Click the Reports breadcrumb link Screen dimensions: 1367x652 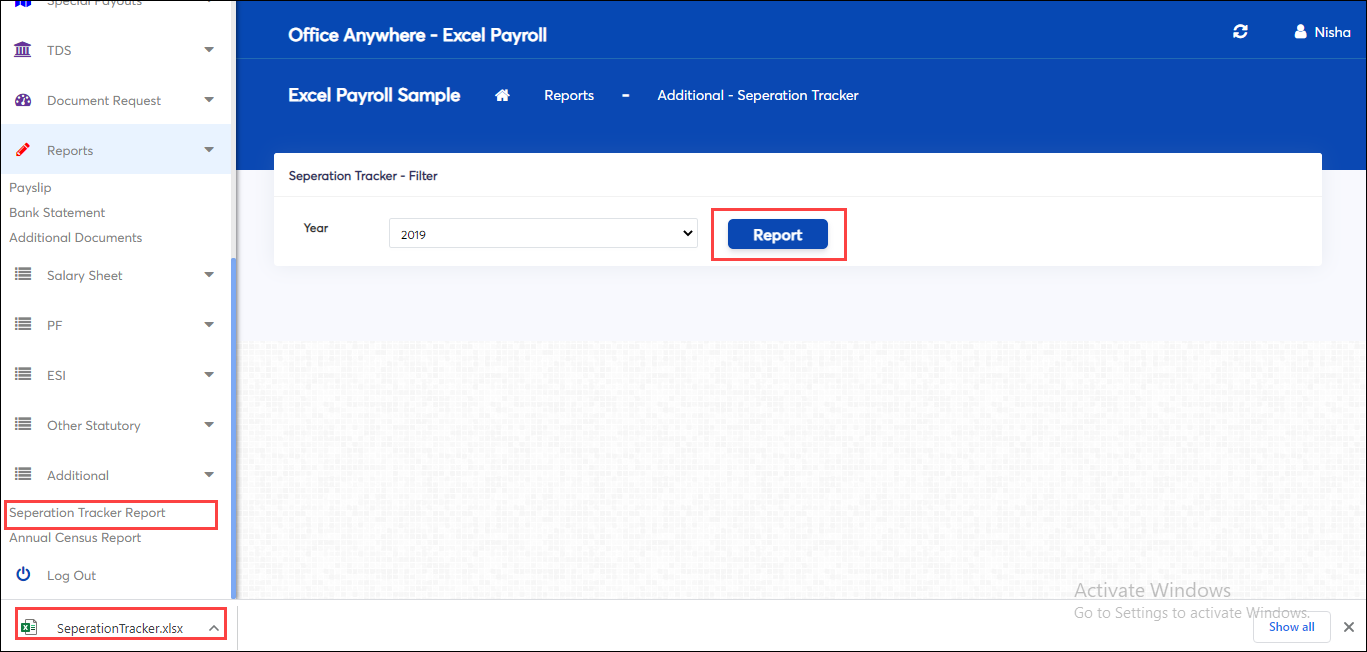(569, 96)
